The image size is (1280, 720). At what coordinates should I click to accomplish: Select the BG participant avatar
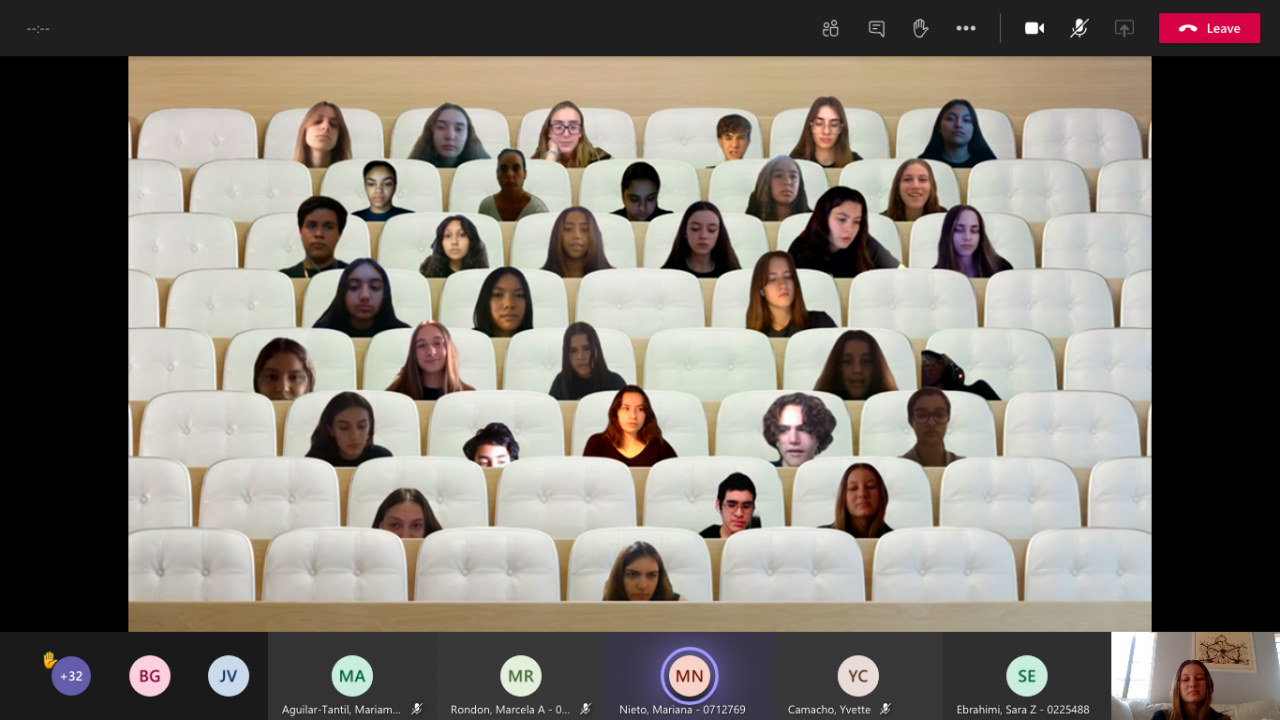(149, 676)
